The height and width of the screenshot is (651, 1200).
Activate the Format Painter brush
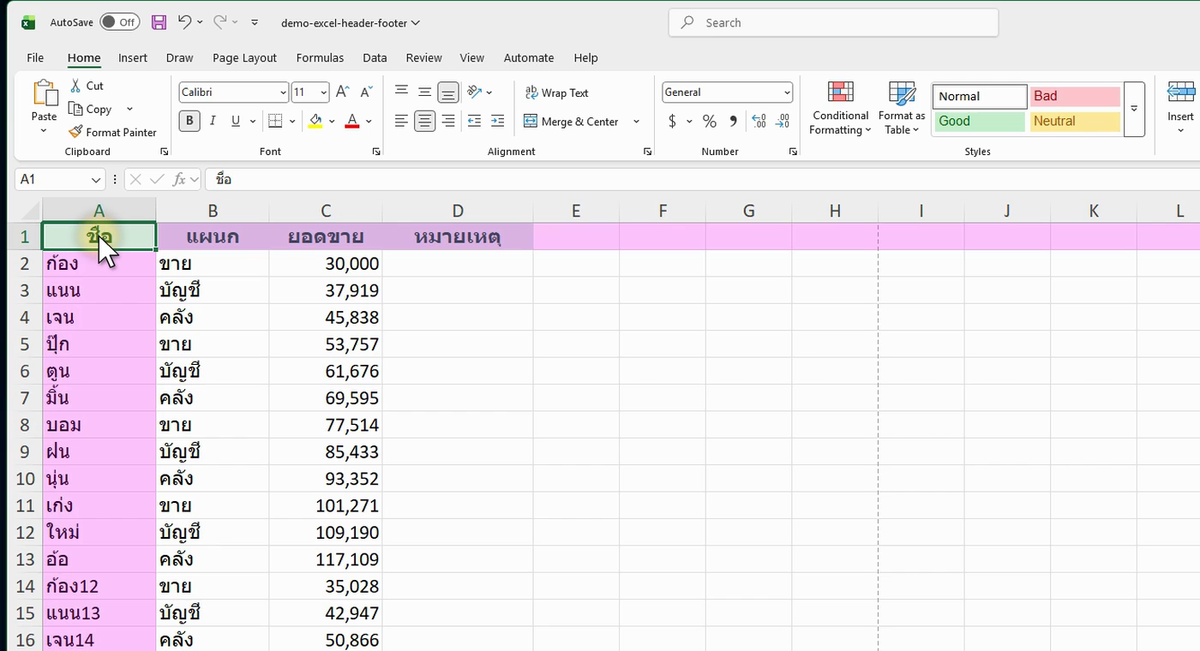coord(112,132)
